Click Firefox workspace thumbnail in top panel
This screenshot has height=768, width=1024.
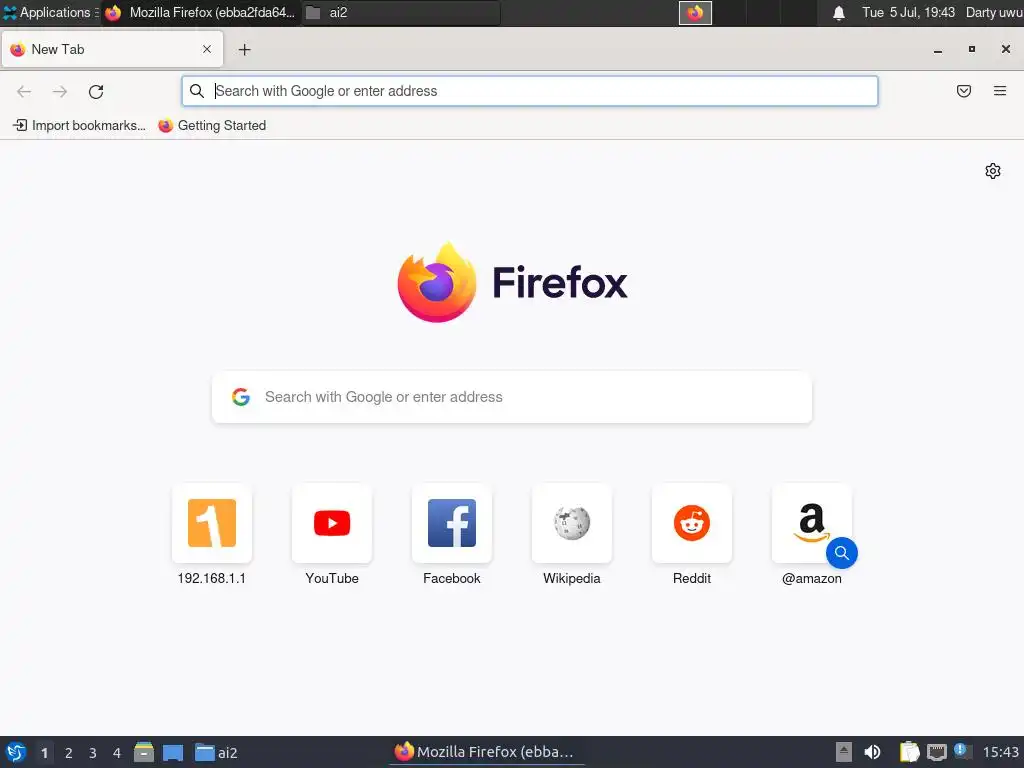point(695,12)
